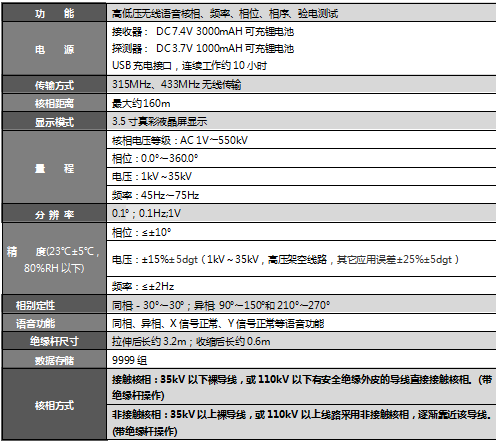
Task: Select 同相 -30°~30° phase qualification cell
Action: click(x=301, y=304)
